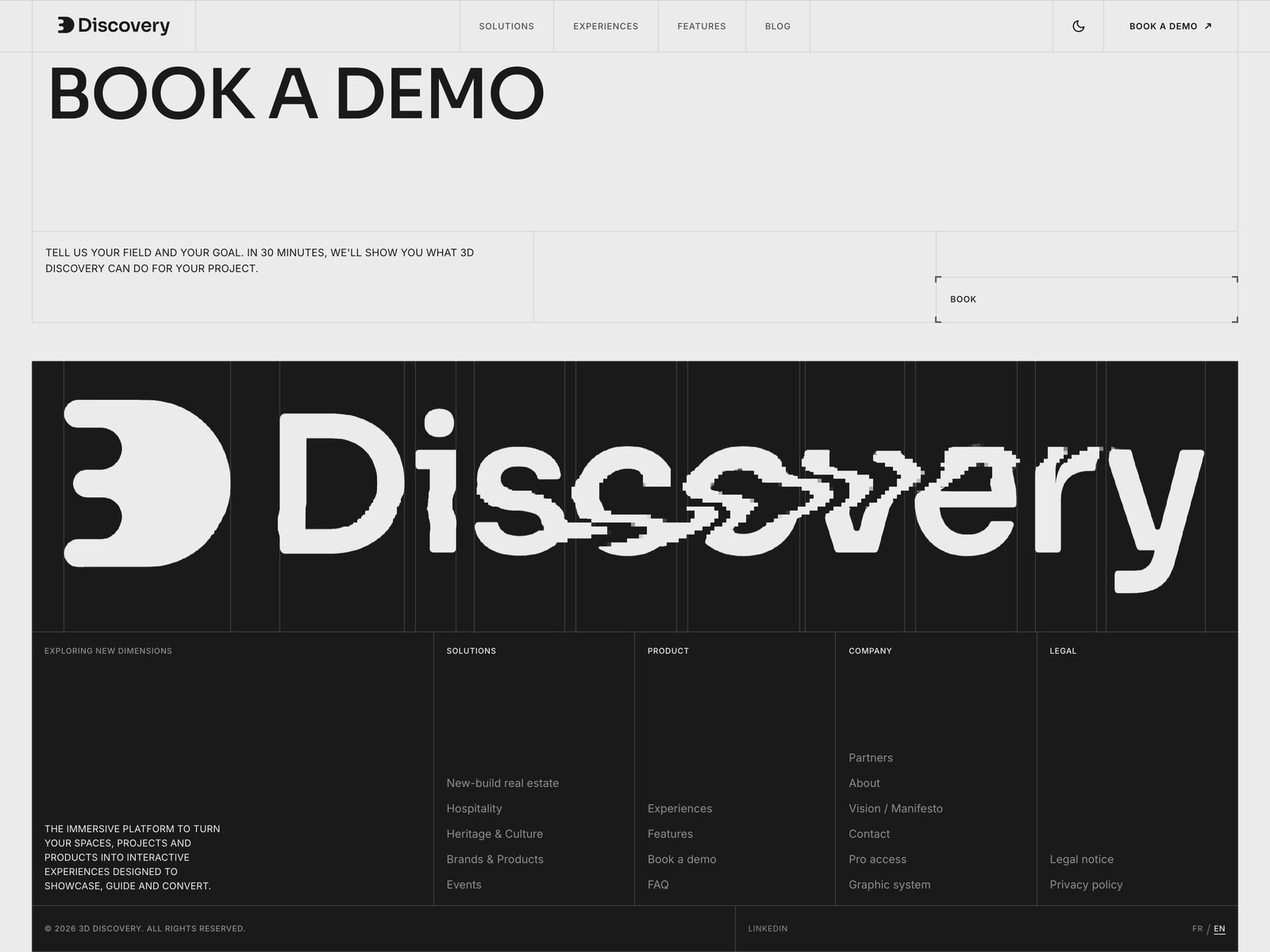Click the "LEGAL" footer column heading

[x=1063, y=651]
